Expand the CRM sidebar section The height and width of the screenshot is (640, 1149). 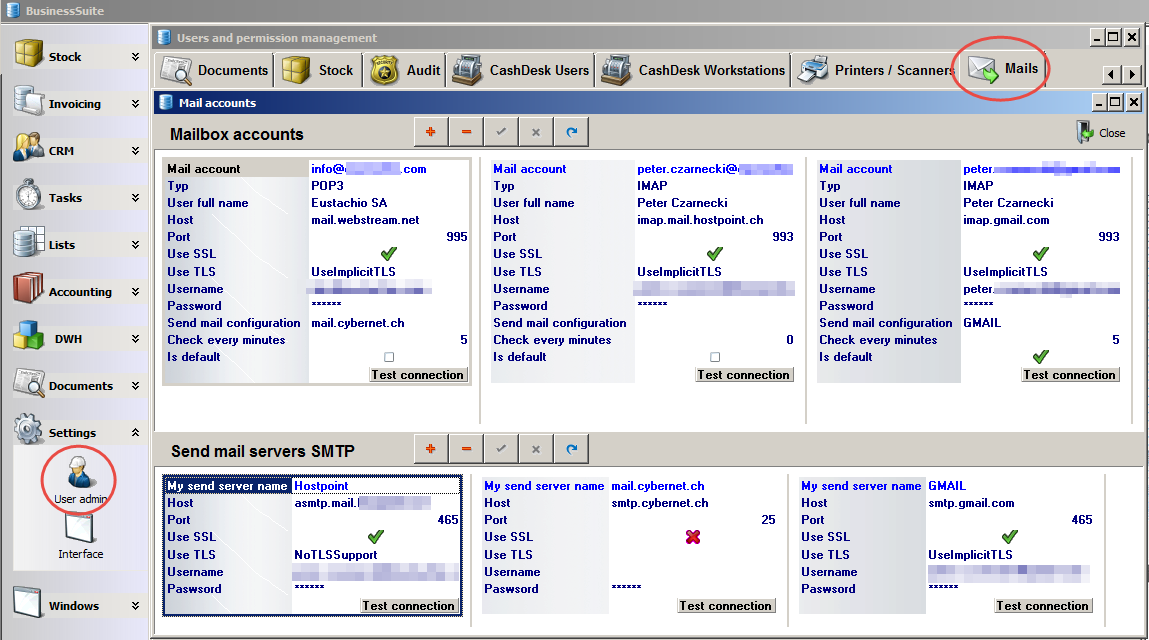135,151
